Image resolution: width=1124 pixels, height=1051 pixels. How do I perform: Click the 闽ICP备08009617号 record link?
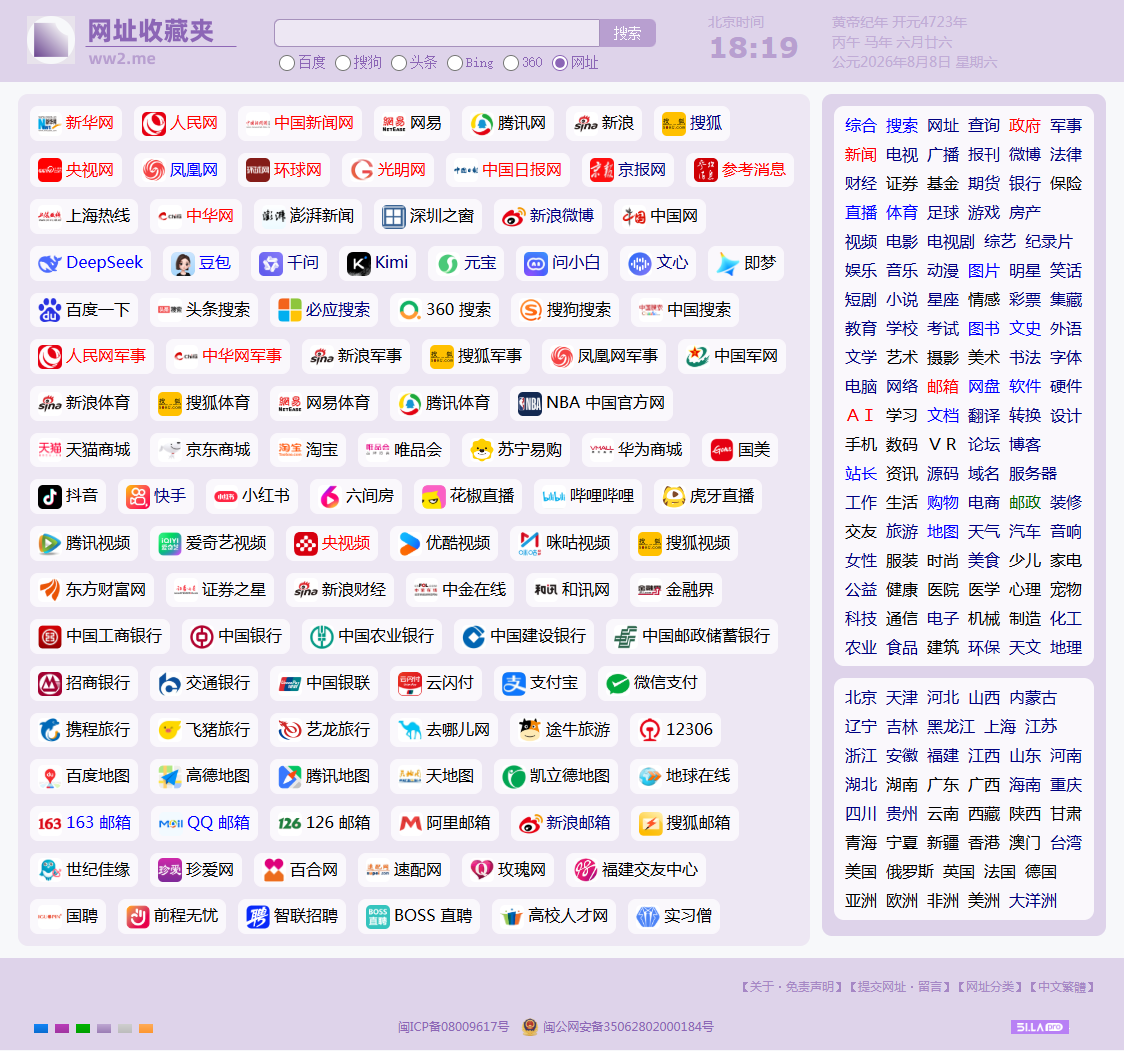tap(453, 1027)
